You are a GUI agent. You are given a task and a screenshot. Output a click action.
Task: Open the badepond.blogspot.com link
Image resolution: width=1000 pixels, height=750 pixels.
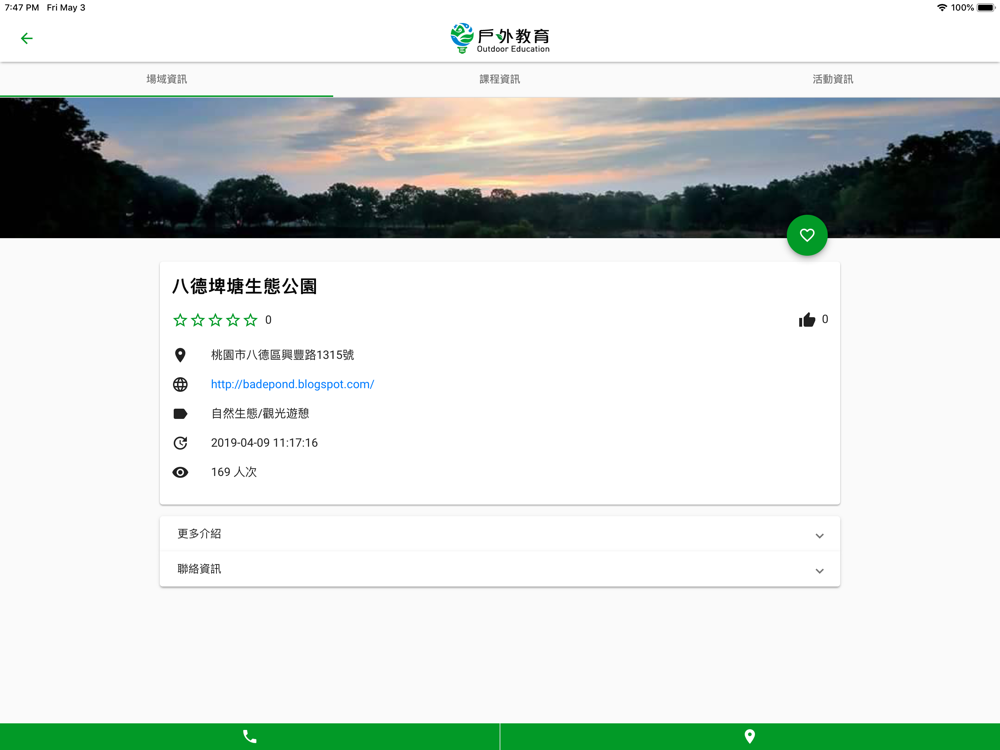(x=293, y=385)
